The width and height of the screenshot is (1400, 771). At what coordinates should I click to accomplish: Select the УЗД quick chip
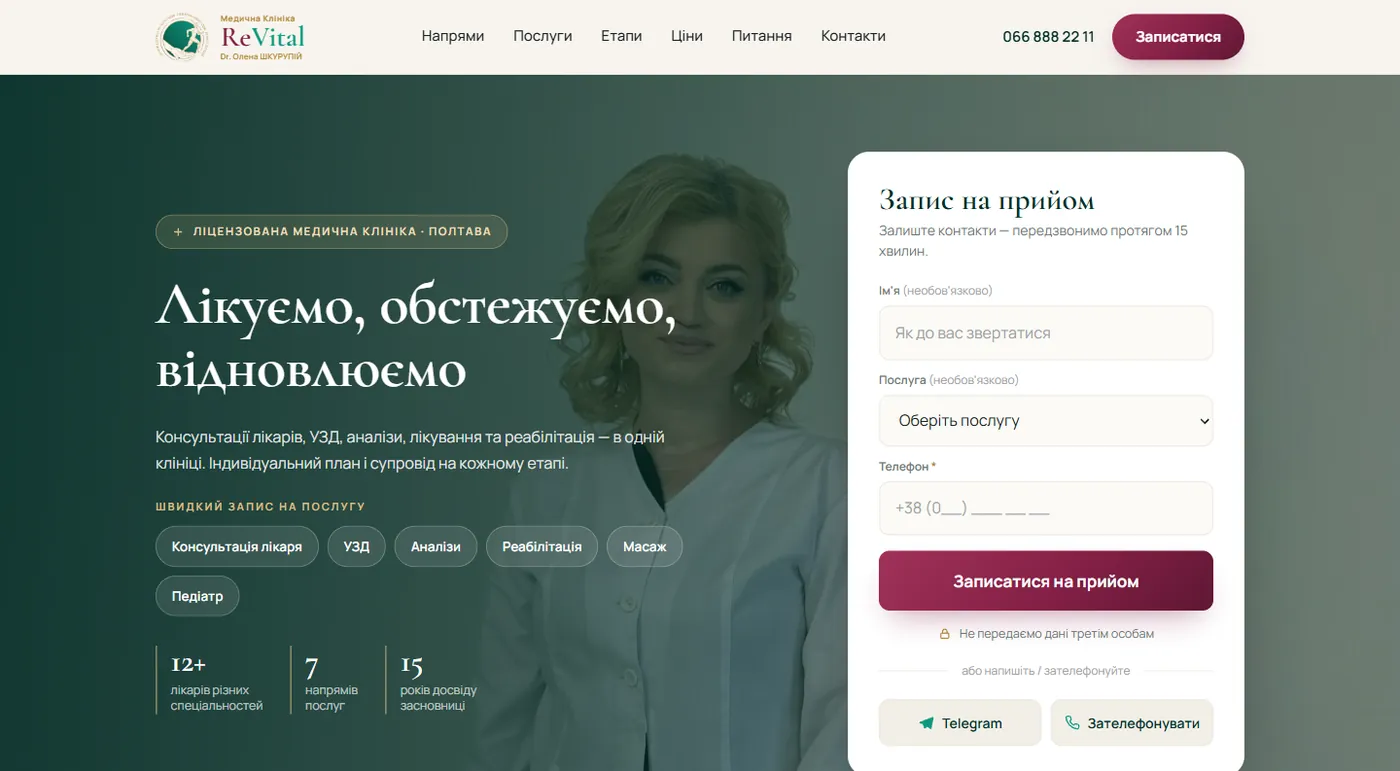click(357, 547)
